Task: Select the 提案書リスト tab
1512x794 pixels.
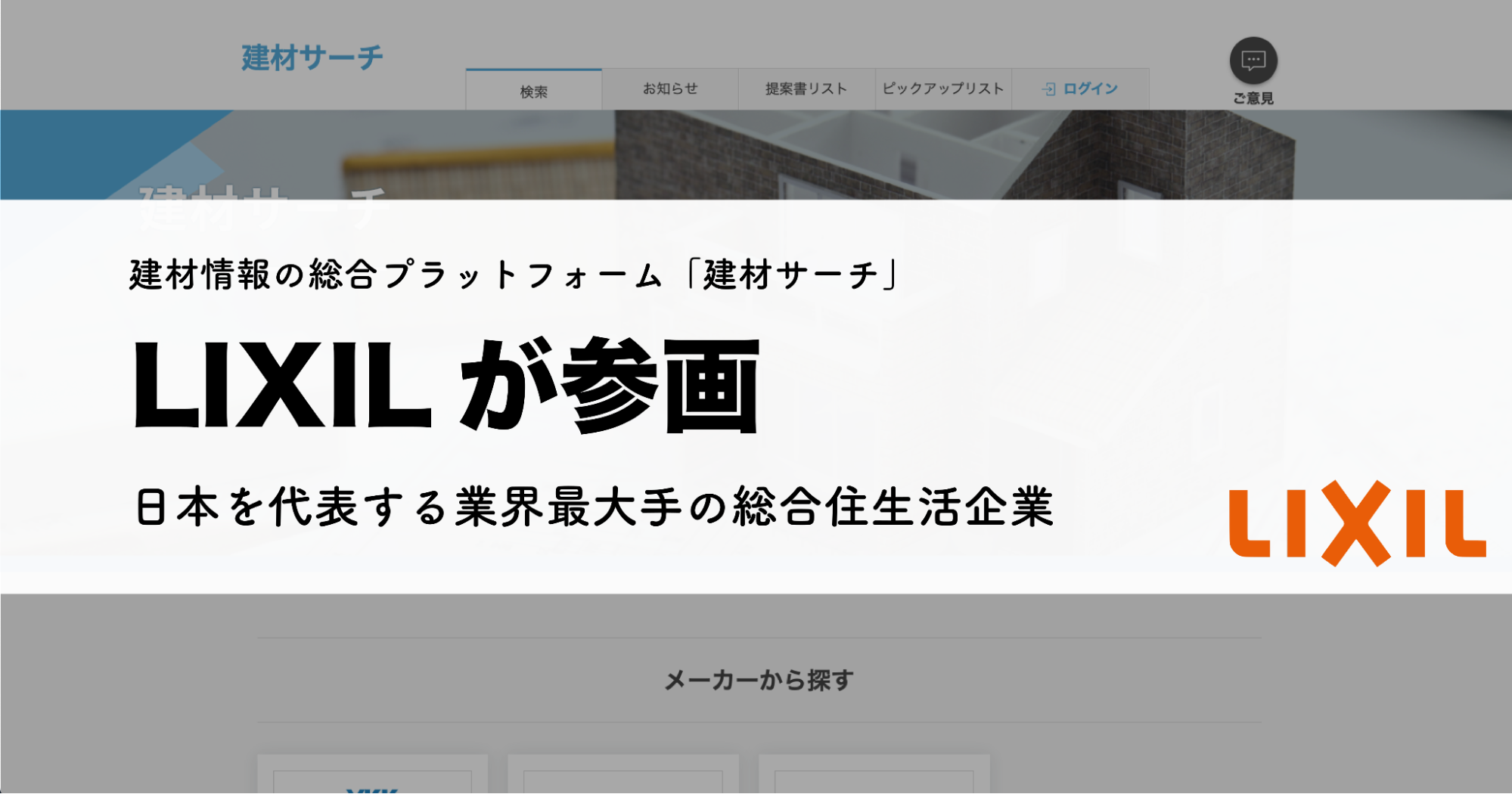Action: [806, 89]
